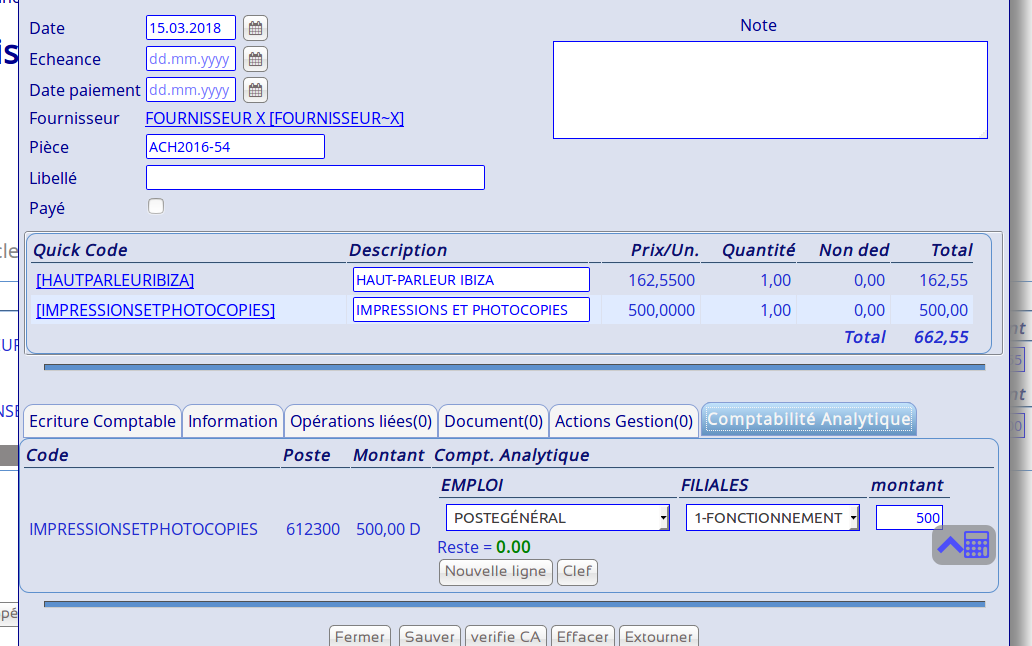Screen dimensions: 1032x646
Task: Select the Actions Gestion(0) tab
Action: click(x=624, y=421)
